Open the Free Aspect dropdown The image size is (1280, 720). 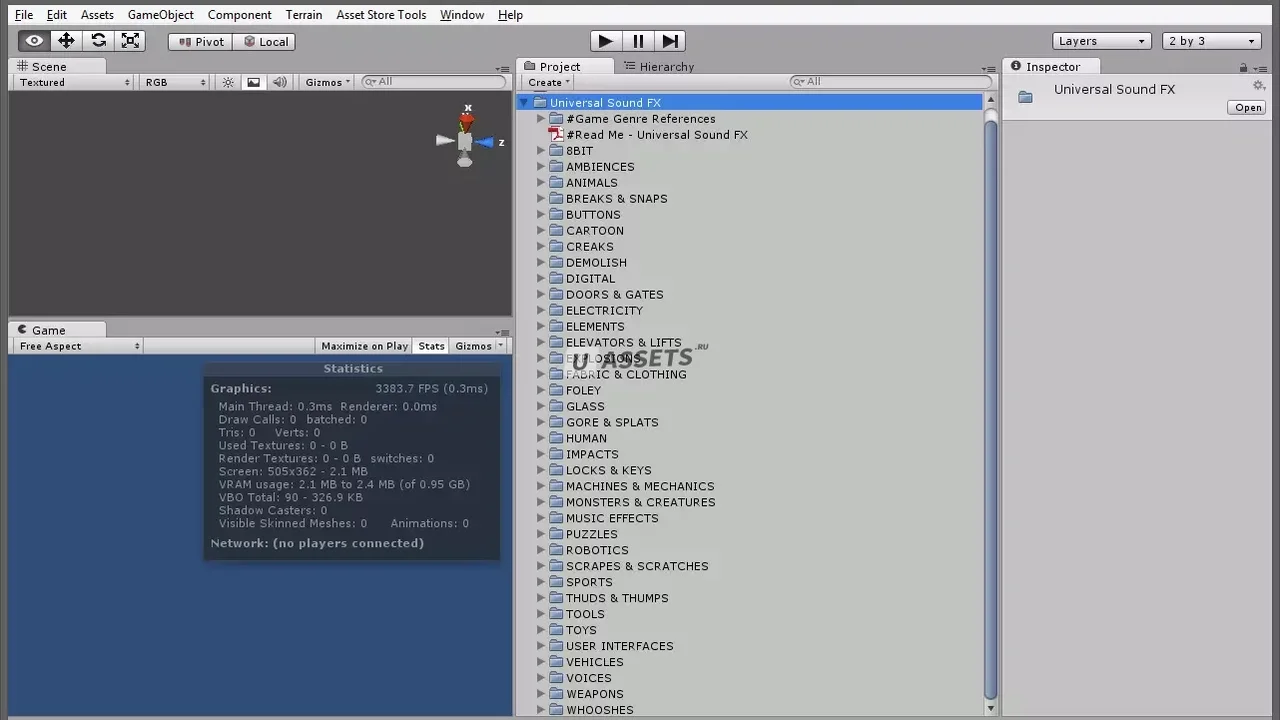click(79, 346)
